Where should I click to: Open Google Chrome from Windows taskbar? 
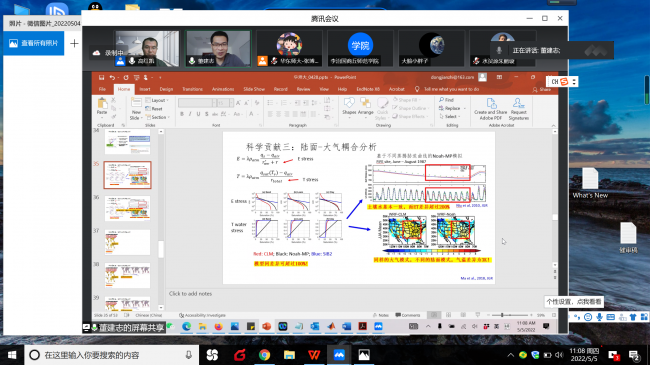(264, 355)
